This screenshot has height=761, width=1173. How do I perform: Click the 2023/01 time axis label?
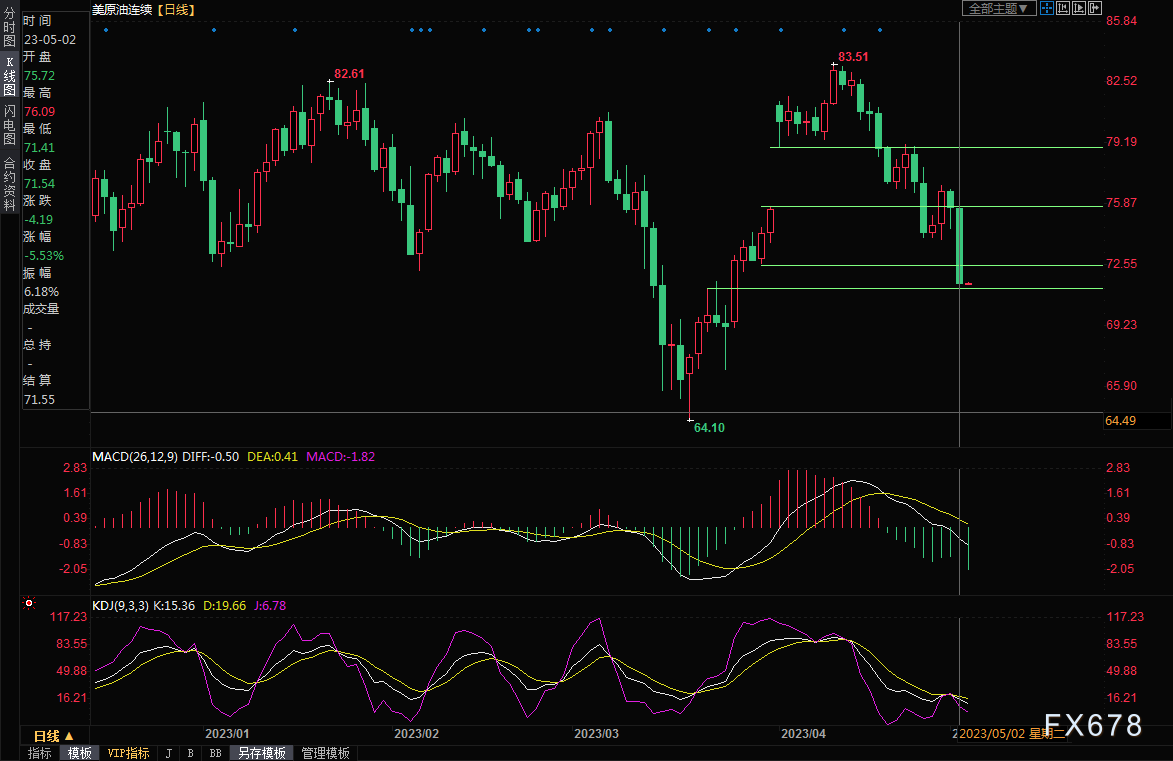coord(227,733)
